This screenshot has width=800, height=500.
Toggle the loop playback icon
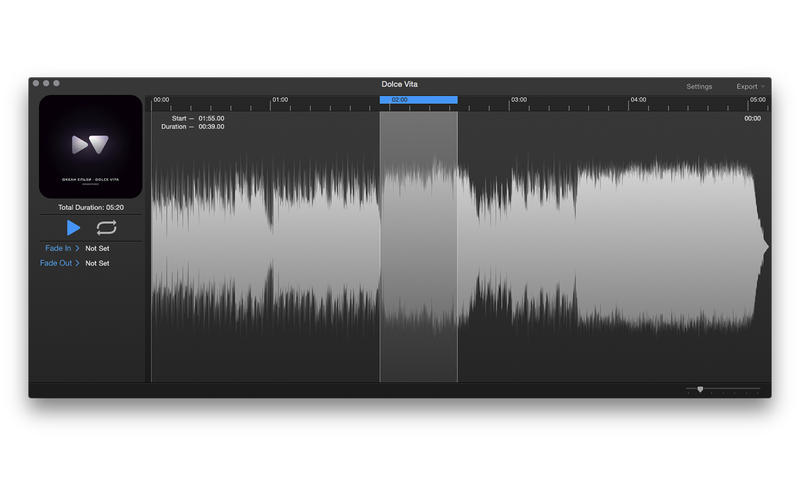106,227
